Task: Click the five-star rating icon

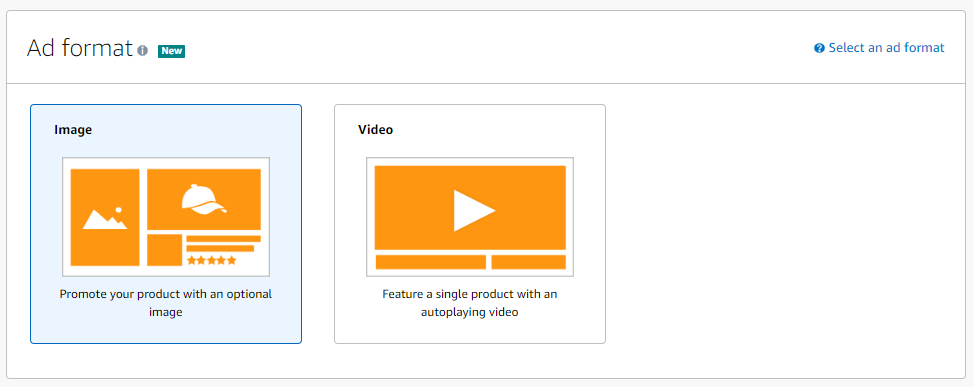Action: [x=212, y=260]
